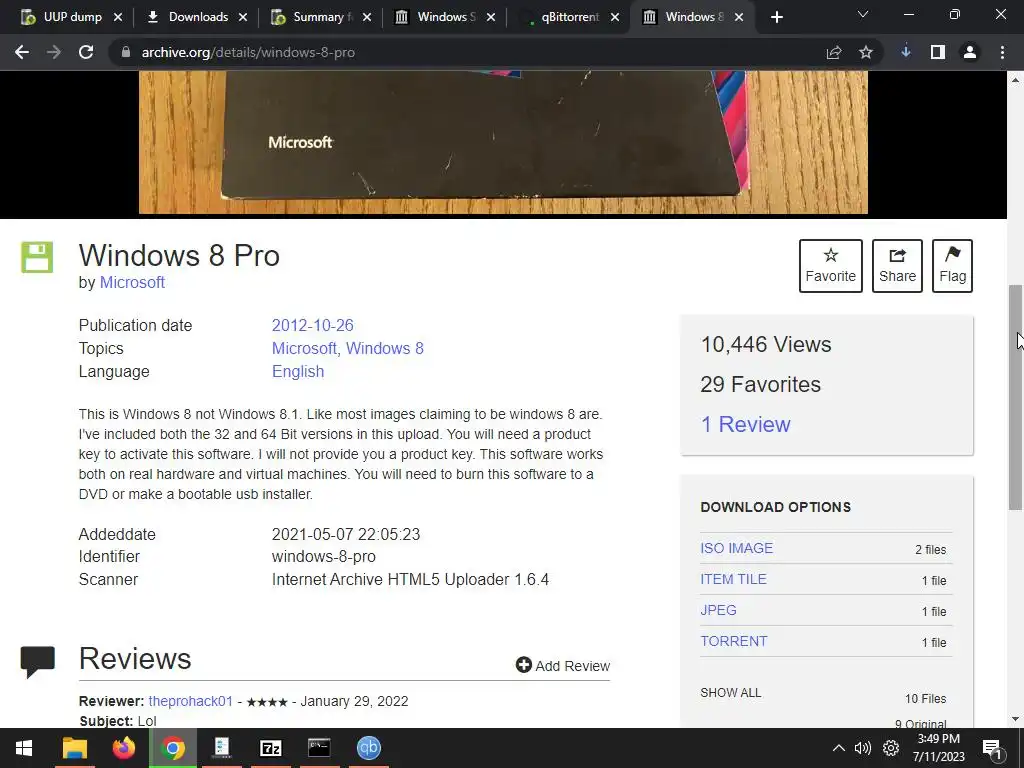Open qBittorrent from the taskbar
Image resolution: width=1024 pixels, height=768 pixels.
tap(368, 748)
